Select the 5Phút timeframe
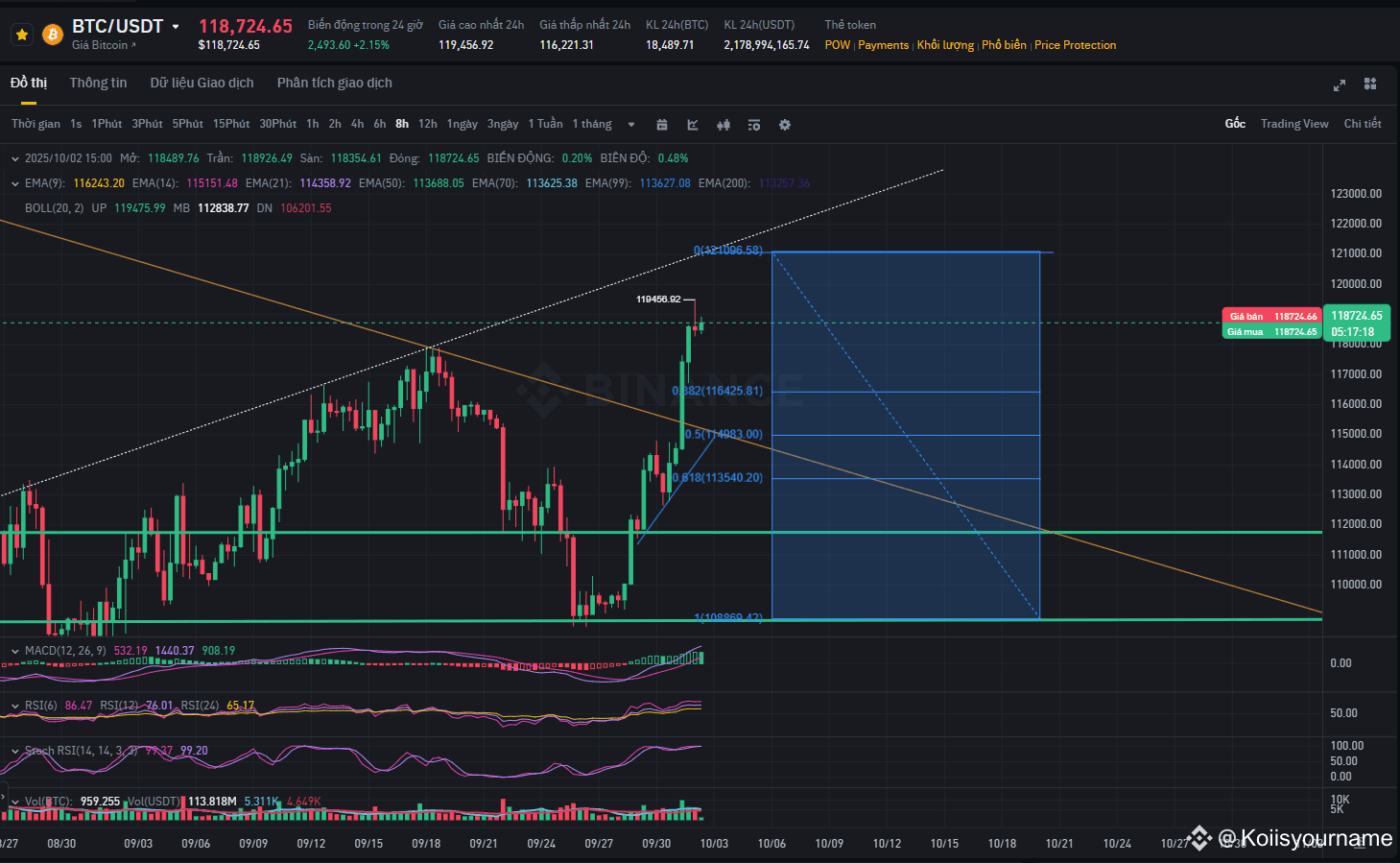The width and height of the screenshot is (1400, 863). [187, 124]
